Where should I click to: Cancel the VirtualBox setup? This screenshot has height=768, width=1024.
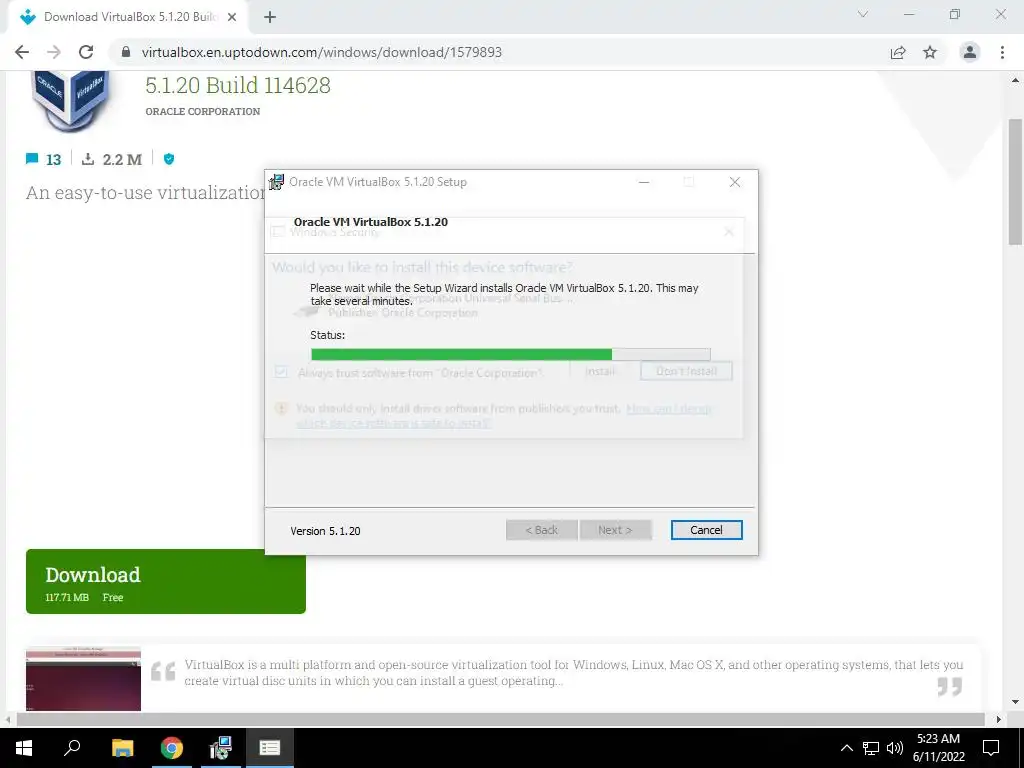pyautogui.click(x=706, y=530)
